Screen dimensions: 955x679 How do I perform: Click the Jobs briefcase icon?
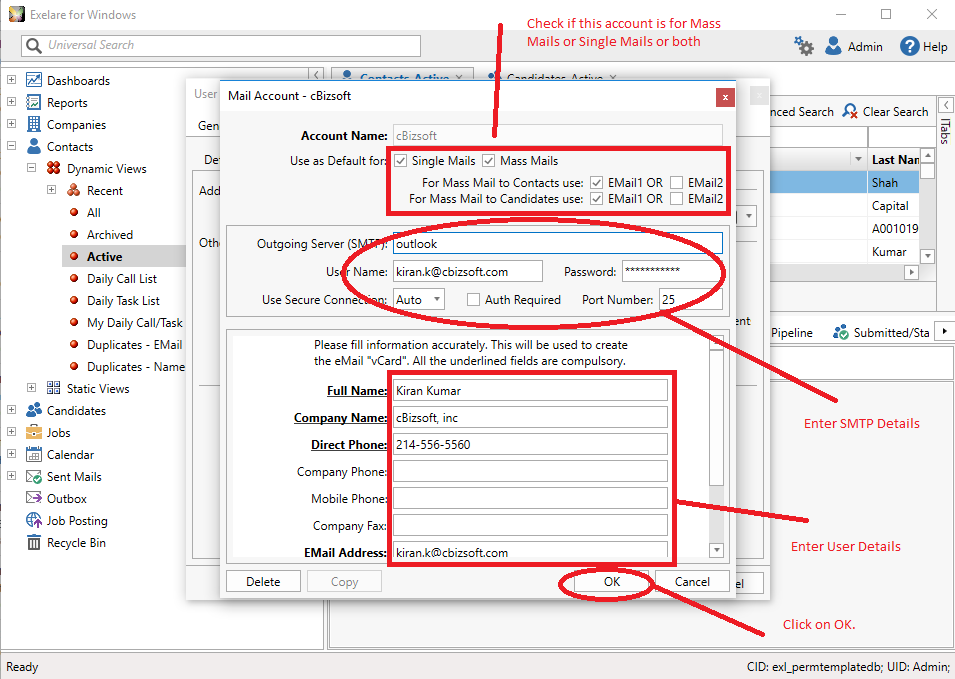point(33,432)
